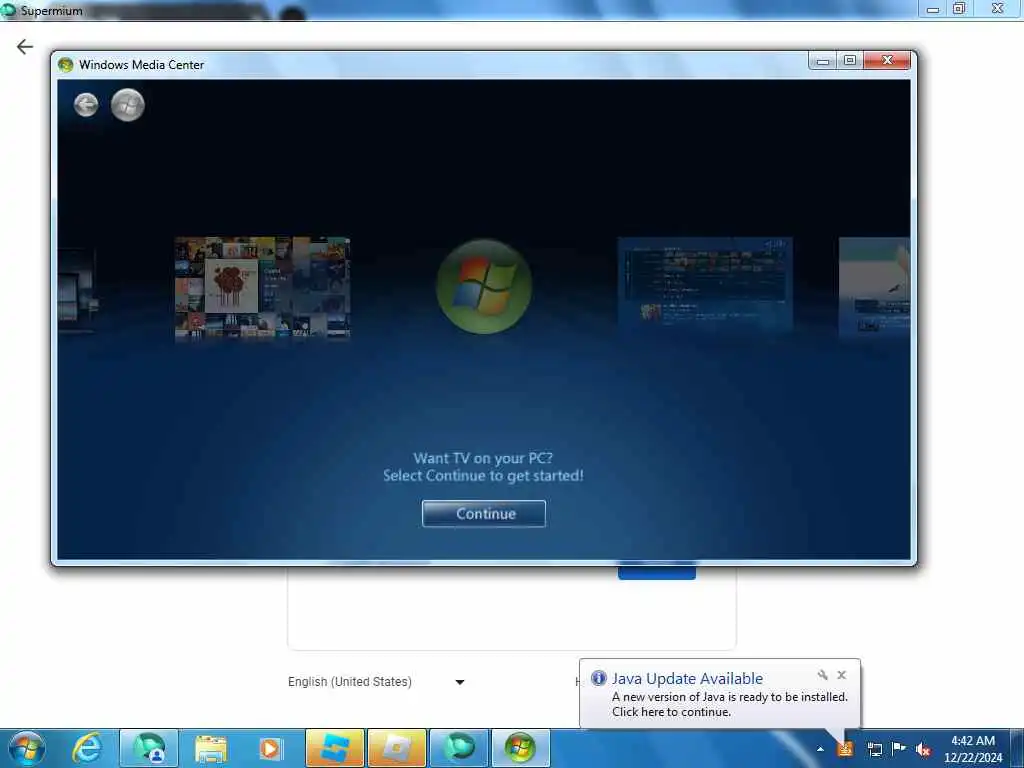Open the clock showing 4:42 AM
Screen dimensions: 1024x768
[973, 749]
